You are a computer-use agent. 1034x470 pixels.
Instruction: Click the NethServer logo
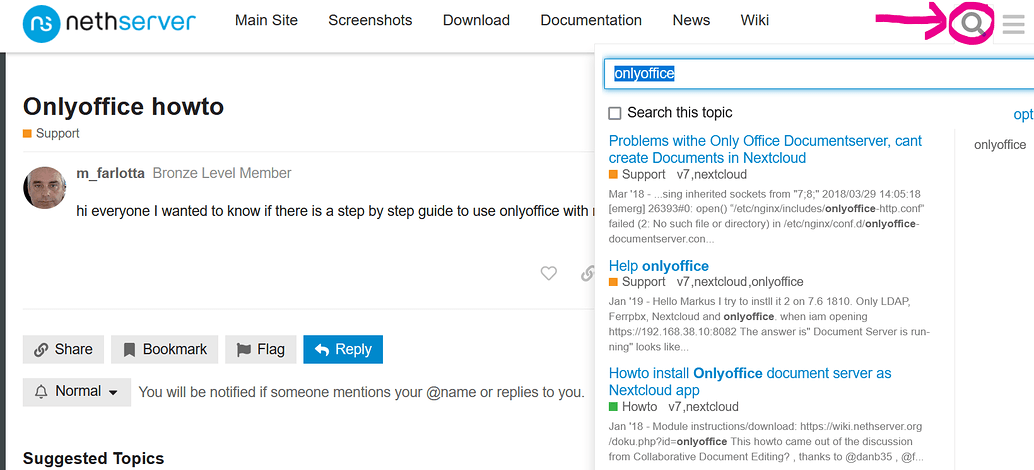(x=109, y=23)
